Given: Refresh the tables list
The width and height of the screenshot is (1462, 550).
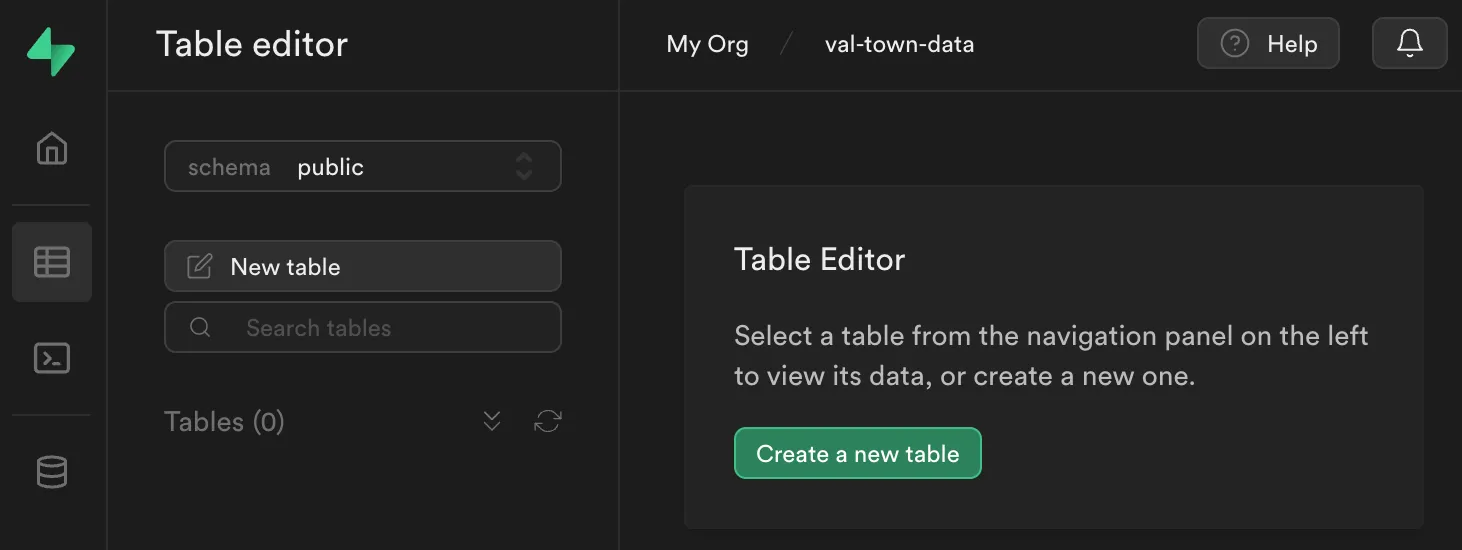Looking at the screenshot, I should [x=547, y=421].
